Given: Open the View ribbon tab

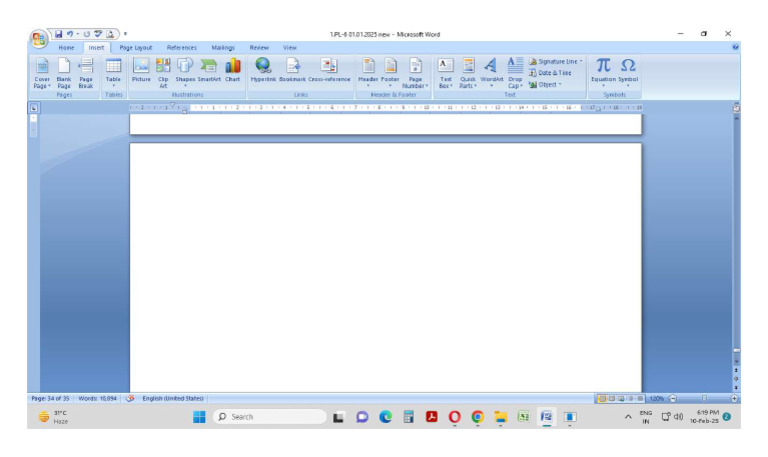Looking at the screenshot, I should pos(289,48).
